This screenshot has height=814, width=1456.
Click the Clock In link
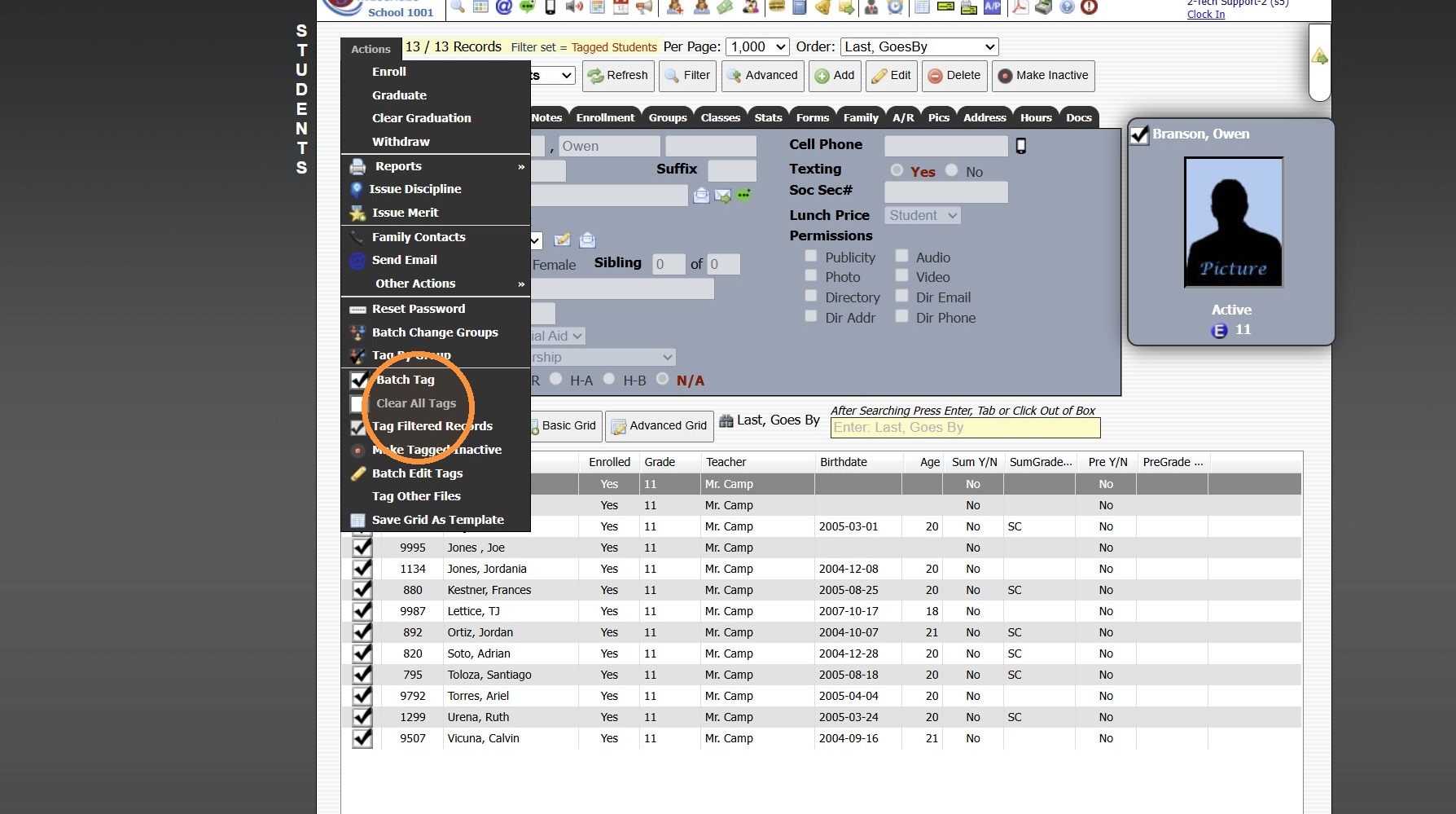click(1206, 15)
